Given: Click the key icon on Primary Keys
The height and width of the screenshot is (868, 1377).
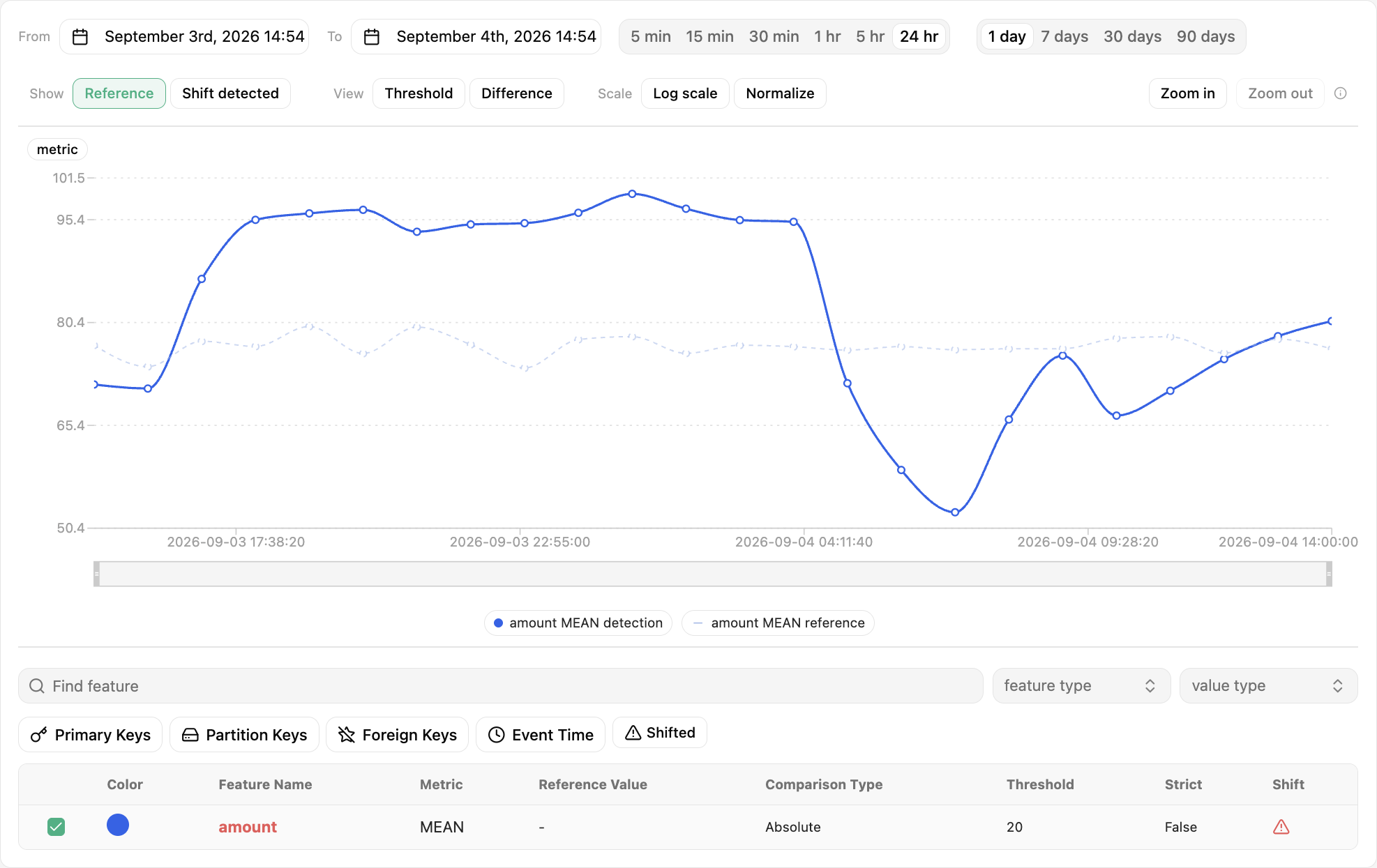Looking at the screenshot, I should pos(39,735).
